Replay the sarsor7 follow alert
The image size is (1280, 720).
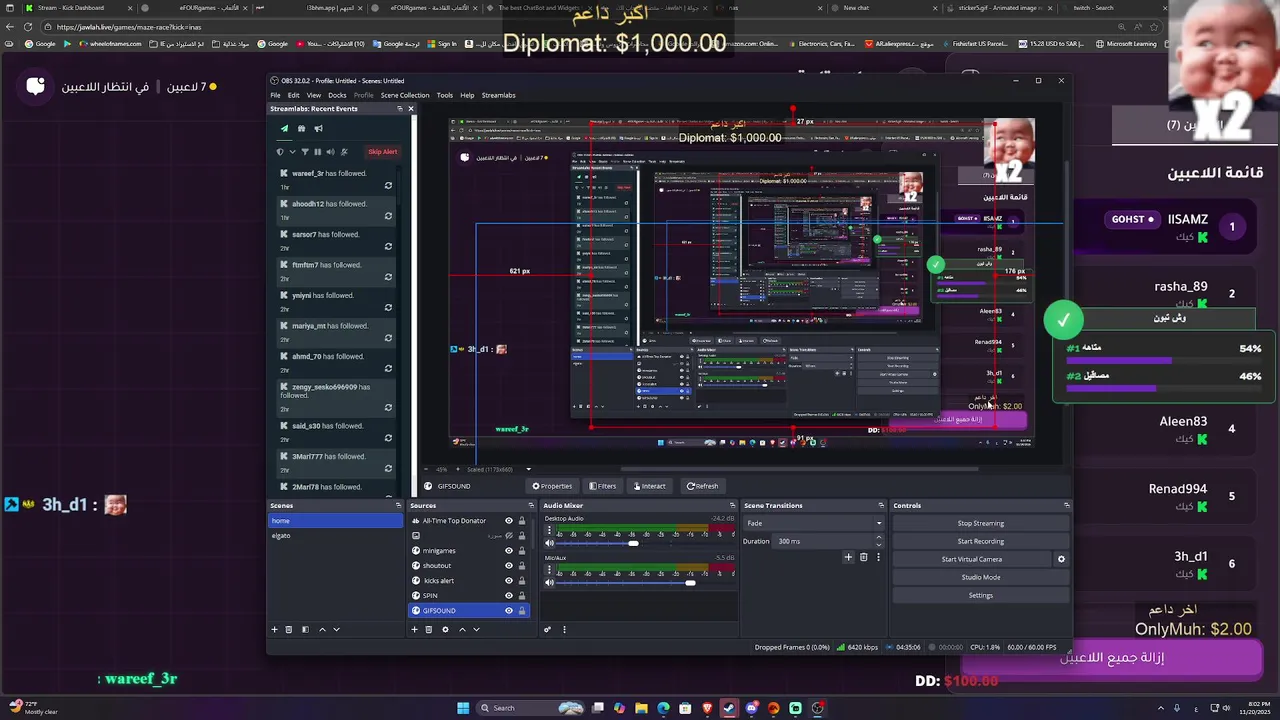[x=388, y=247]
